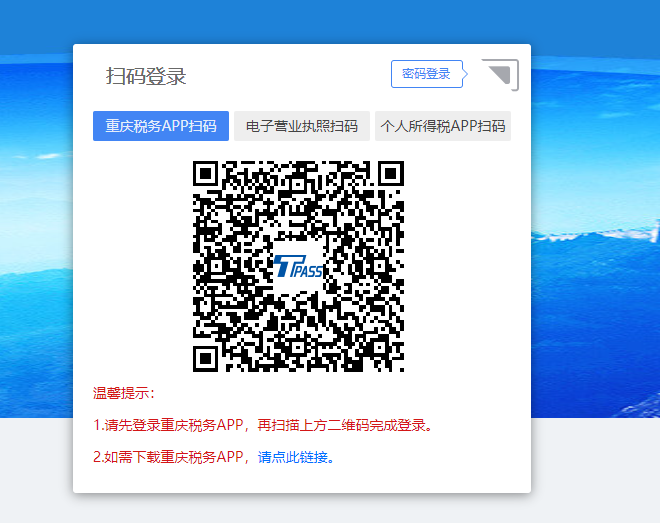The image size is (660, 523).
Task: Switch to 个人所得税APP扫码 tab
Action: click(x=443, y=126)
